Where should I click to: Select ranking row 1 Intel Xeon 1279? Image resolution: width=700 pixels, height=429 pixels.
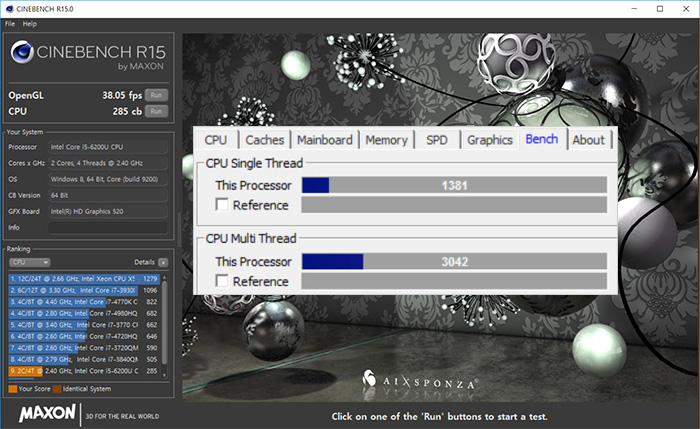point(84,279)
